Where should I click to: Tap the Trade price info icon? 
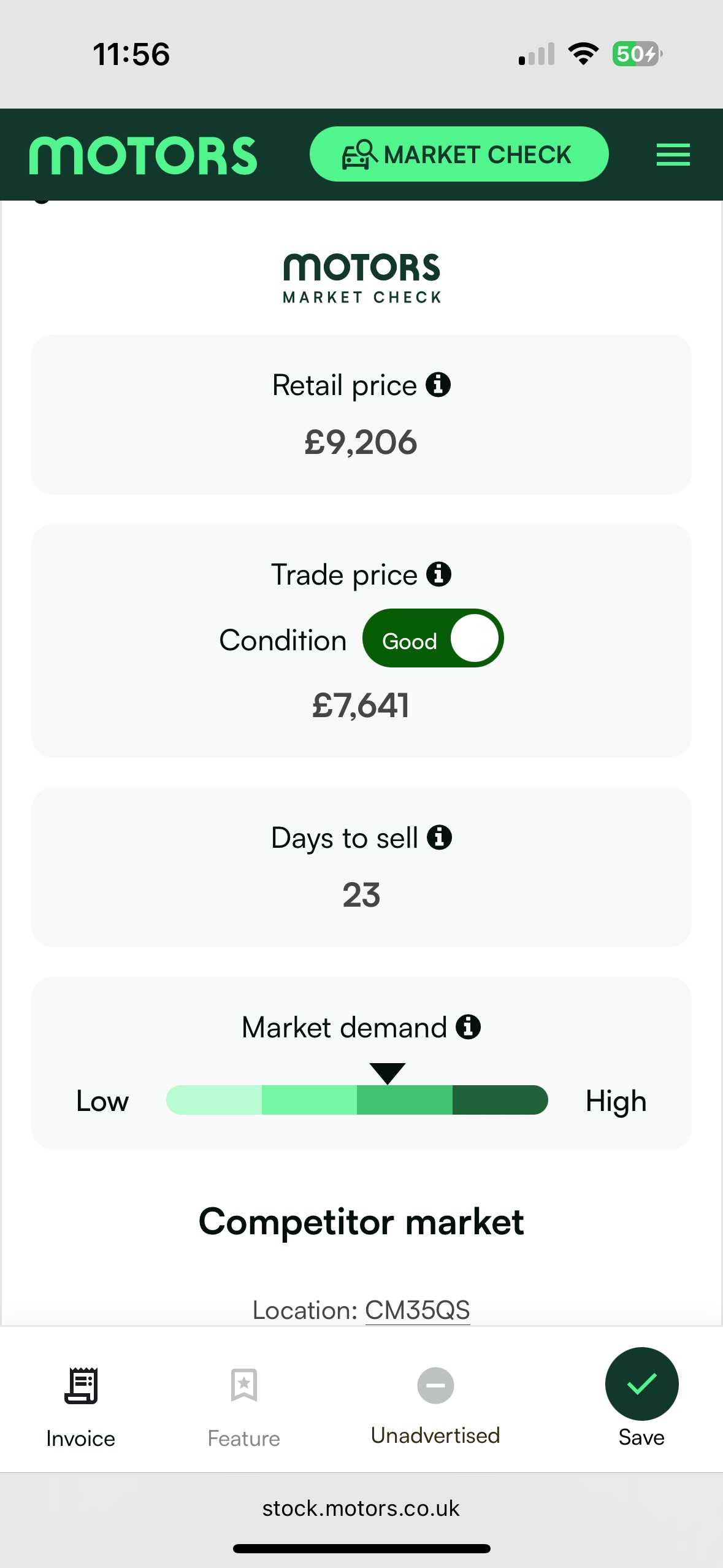[x=439, y=575]
